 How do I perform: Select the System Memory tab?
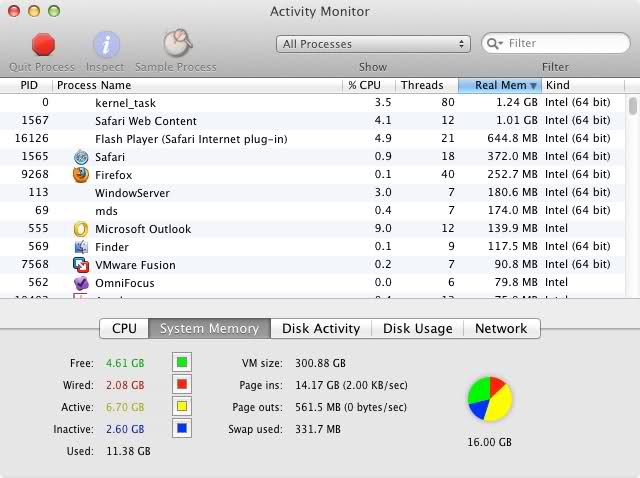click(x=209, y=328)
